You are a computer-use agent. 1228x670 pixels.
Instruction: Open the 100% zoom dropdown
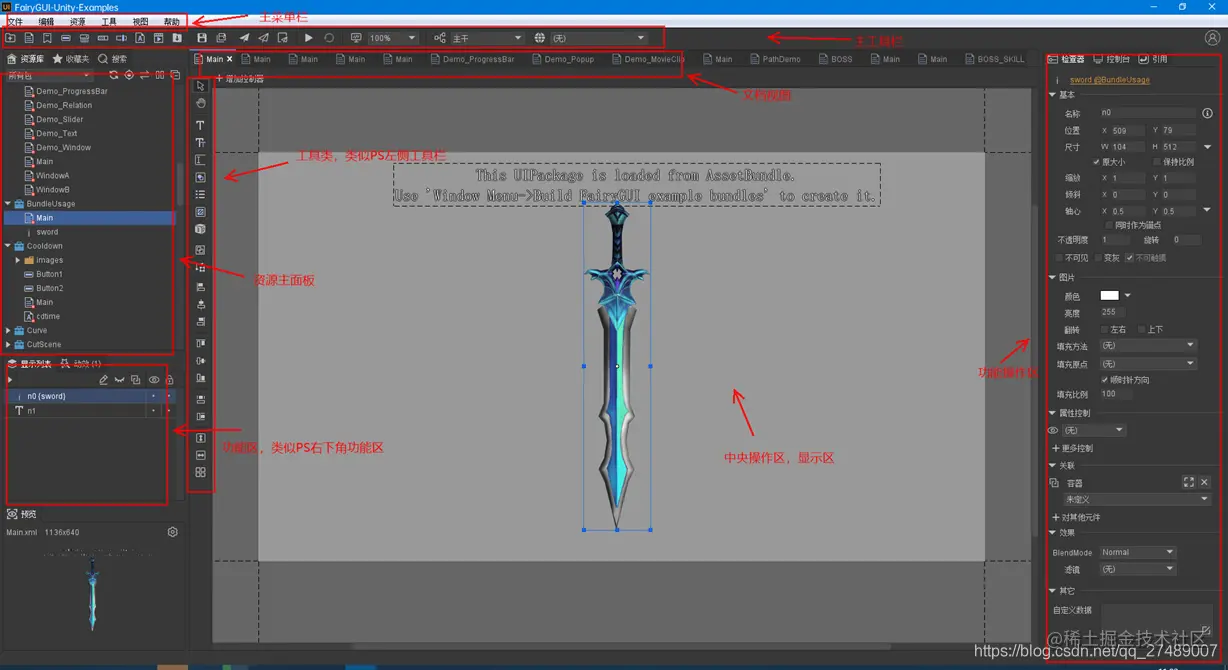tap(392, 38)
